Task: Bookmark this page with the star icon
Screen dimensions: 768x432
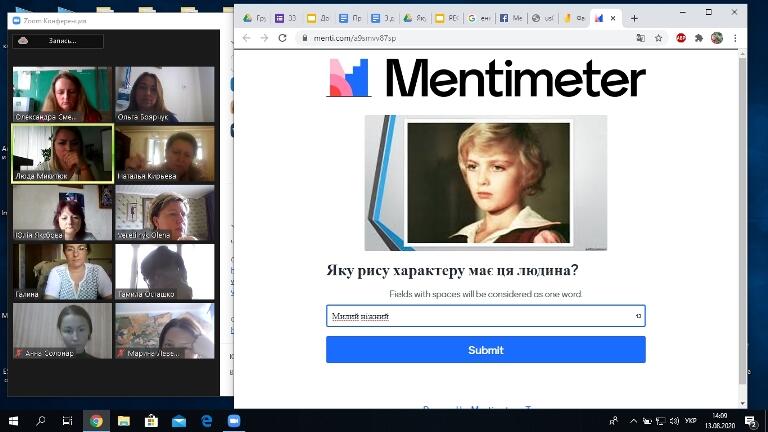Action: pos(658,38)
